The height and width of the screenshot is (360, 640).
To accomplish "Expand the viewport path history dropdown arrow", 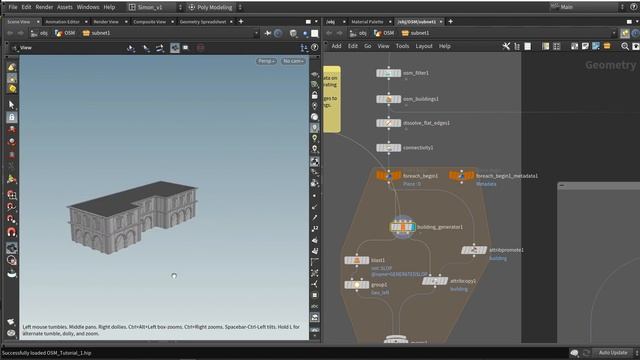I will point(256,33).
